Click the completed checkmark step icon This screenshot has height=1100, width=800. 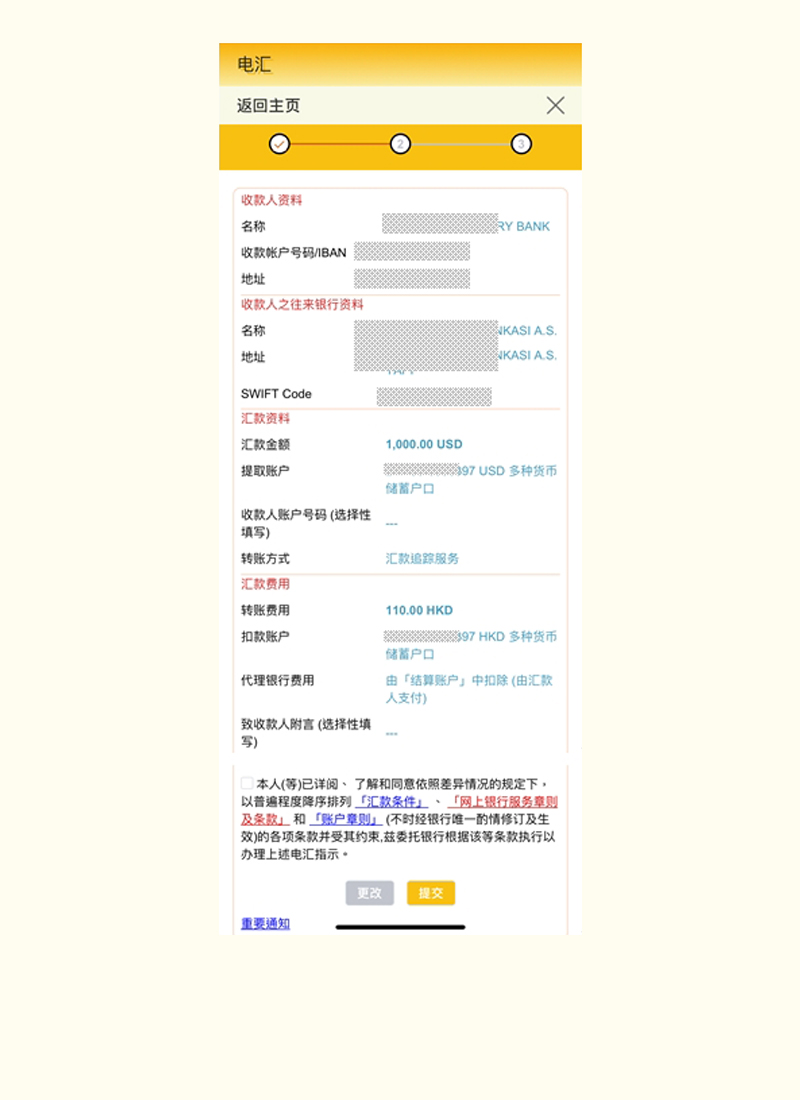click(280, 143)
